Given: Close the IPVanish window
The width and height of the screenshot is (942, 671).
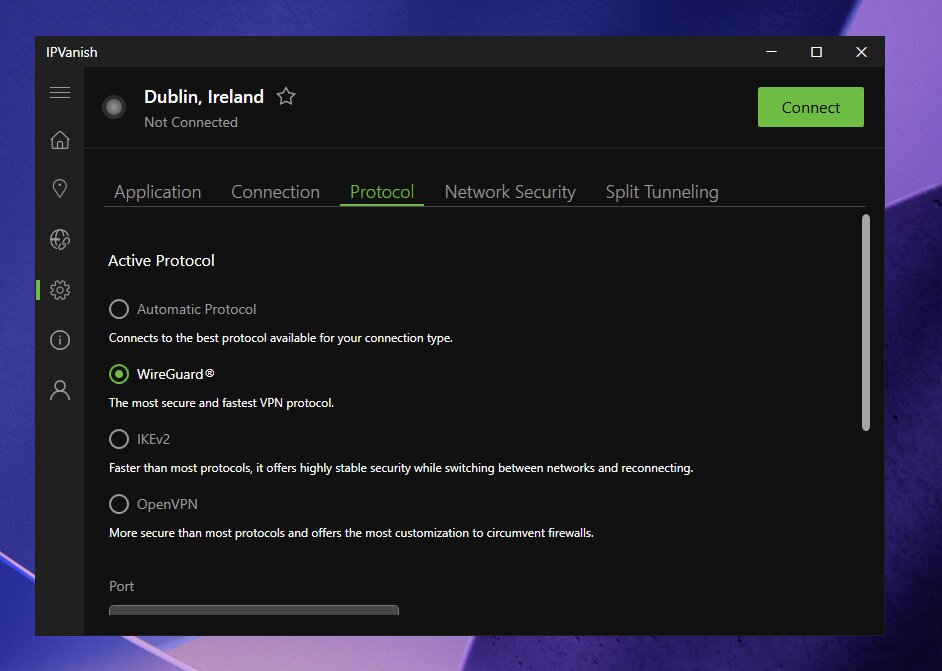Looking at the screenshot, I should click(861, 52).
